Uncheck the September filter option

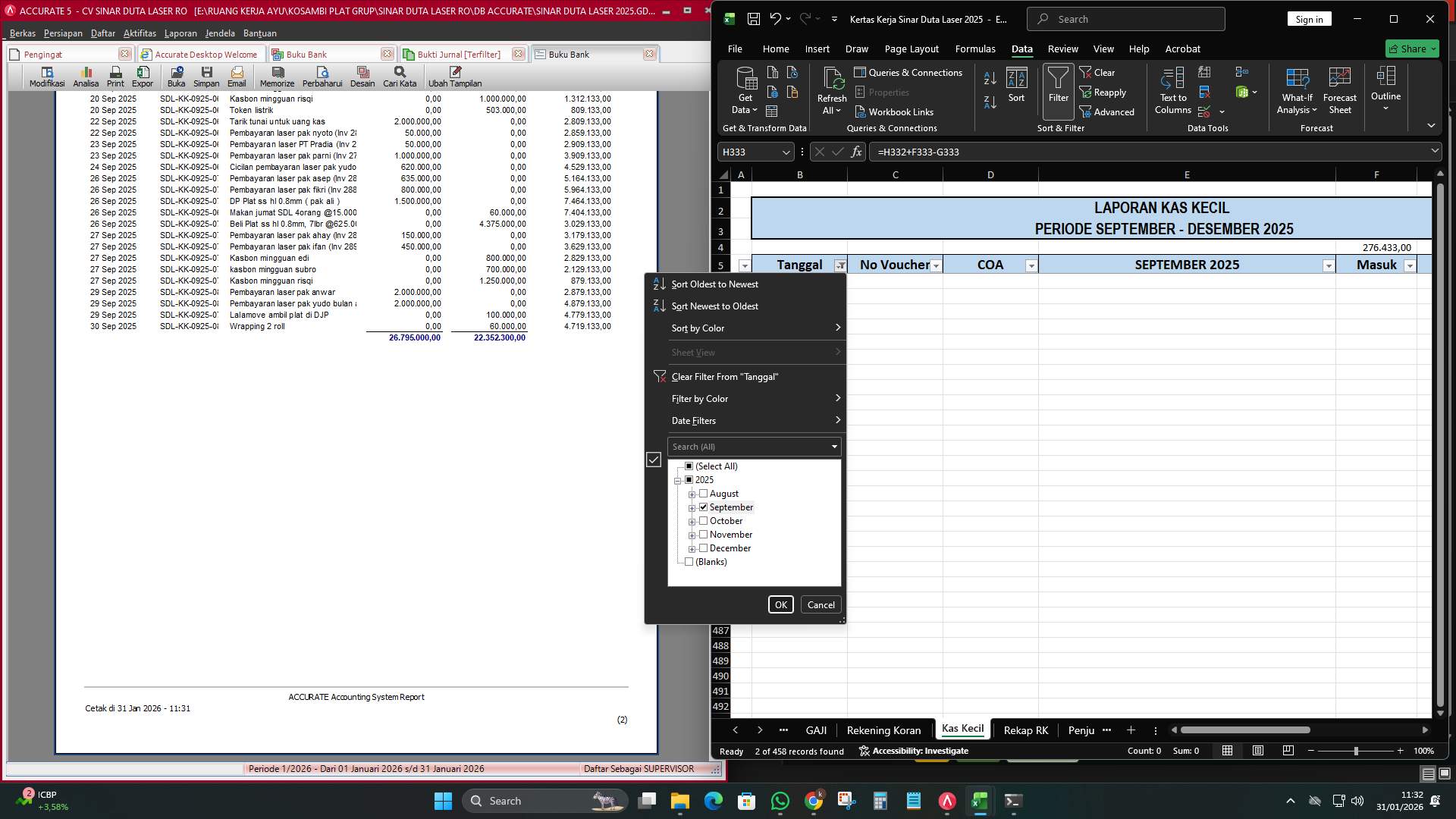704,507
